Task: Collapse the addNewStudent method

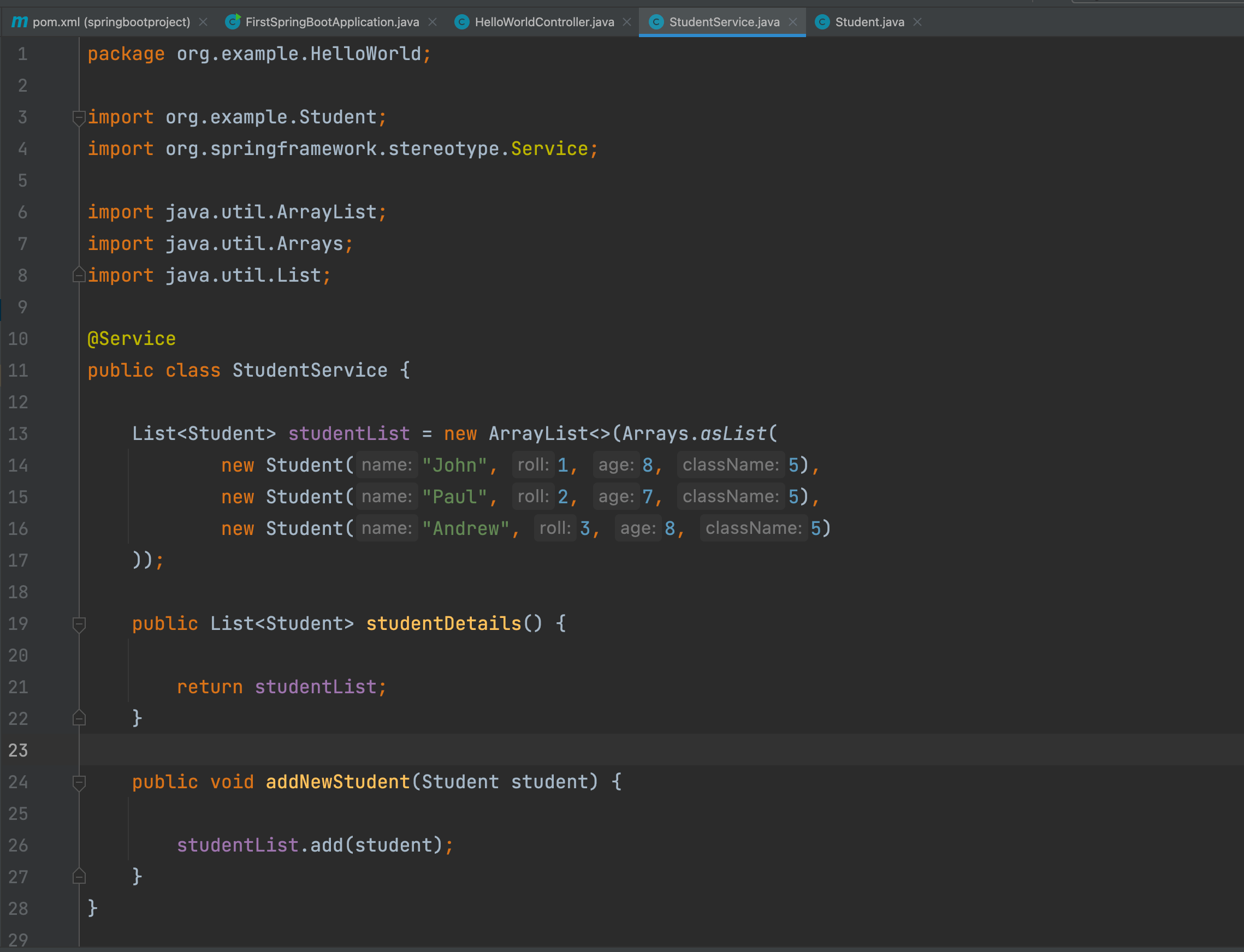Action: [79, 782]
